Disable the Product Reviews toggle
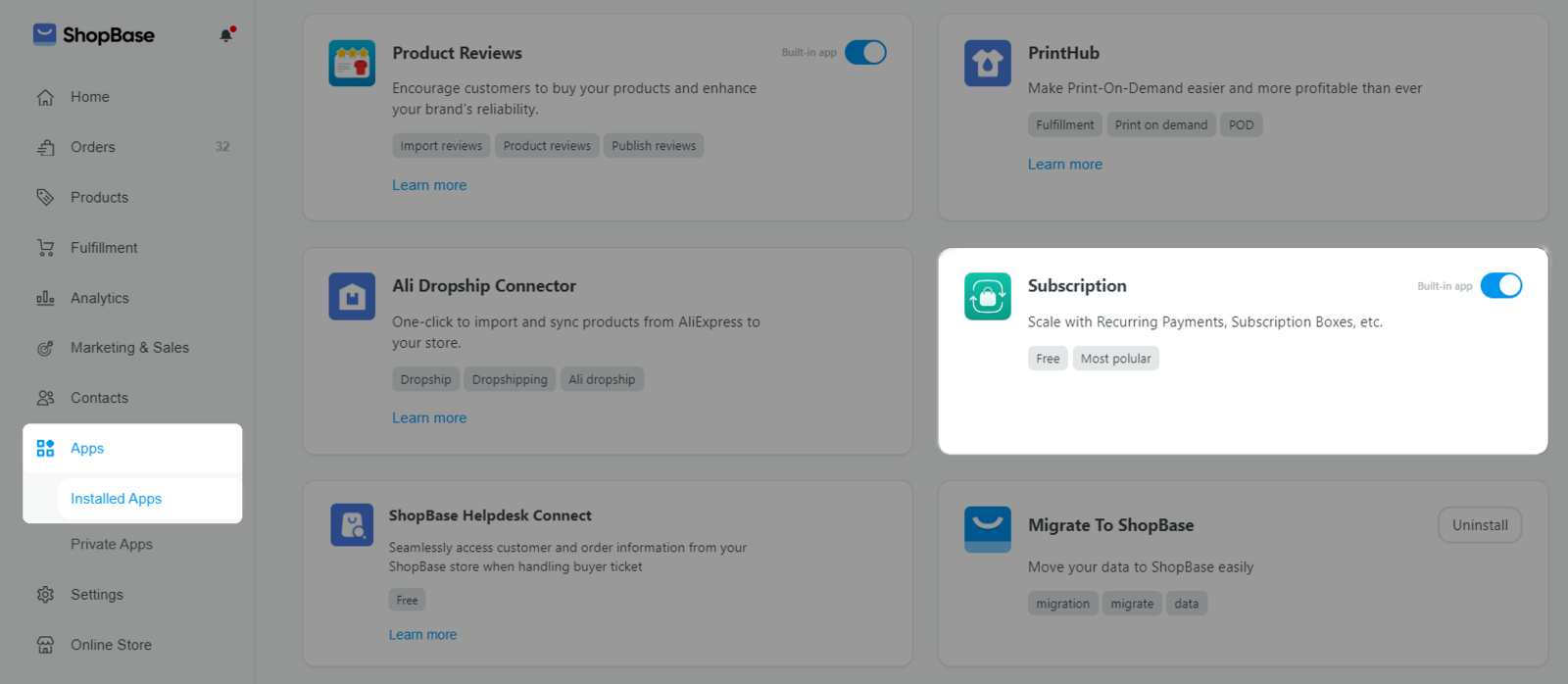The image size is (1568, 684). click(865, 52)
